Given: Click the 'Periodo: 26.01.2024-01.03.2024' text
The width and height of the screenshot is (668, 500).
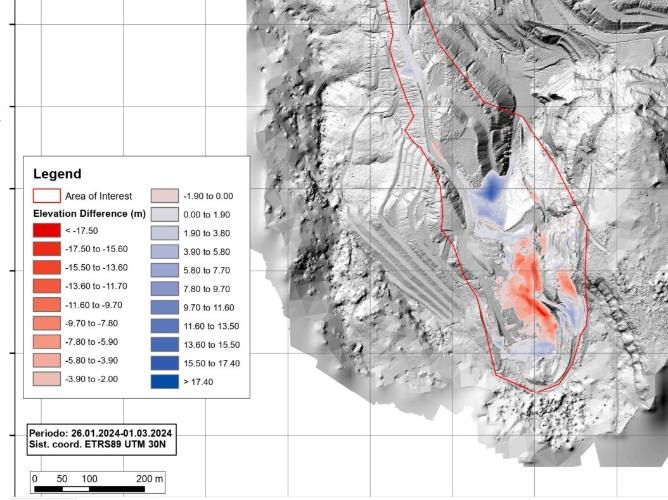Looking at the screenshot, I should point(101,434).
